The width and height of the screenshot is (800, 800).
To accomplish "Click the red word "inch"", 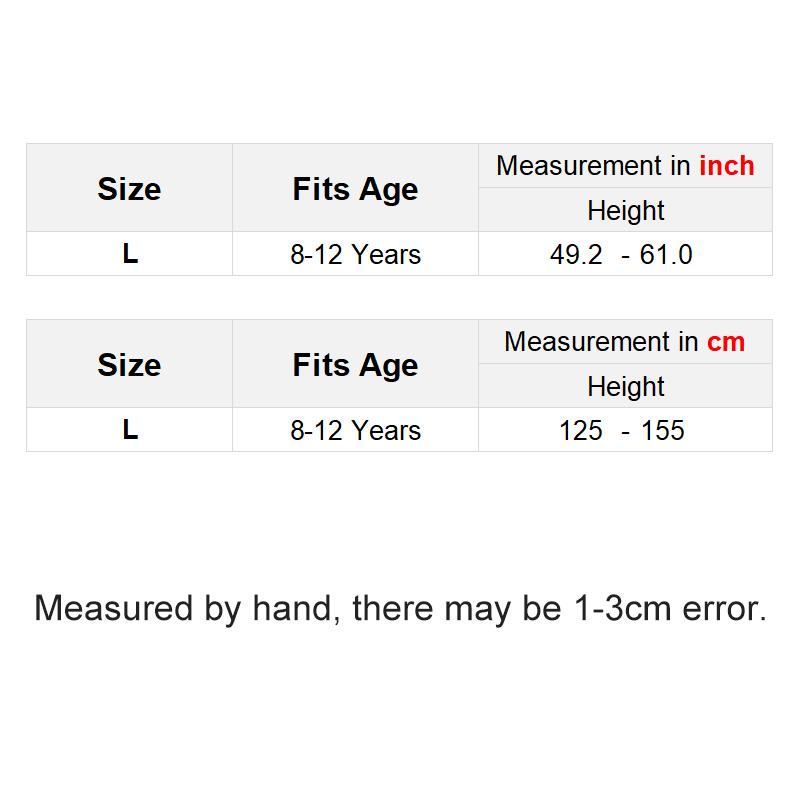I will coord(727,166).
